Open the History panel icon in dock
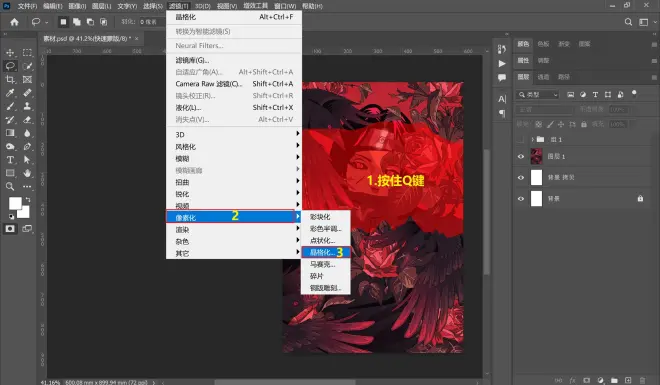Image resolution: width=660 pixels, height=385 pixels. tap(502, 49)
